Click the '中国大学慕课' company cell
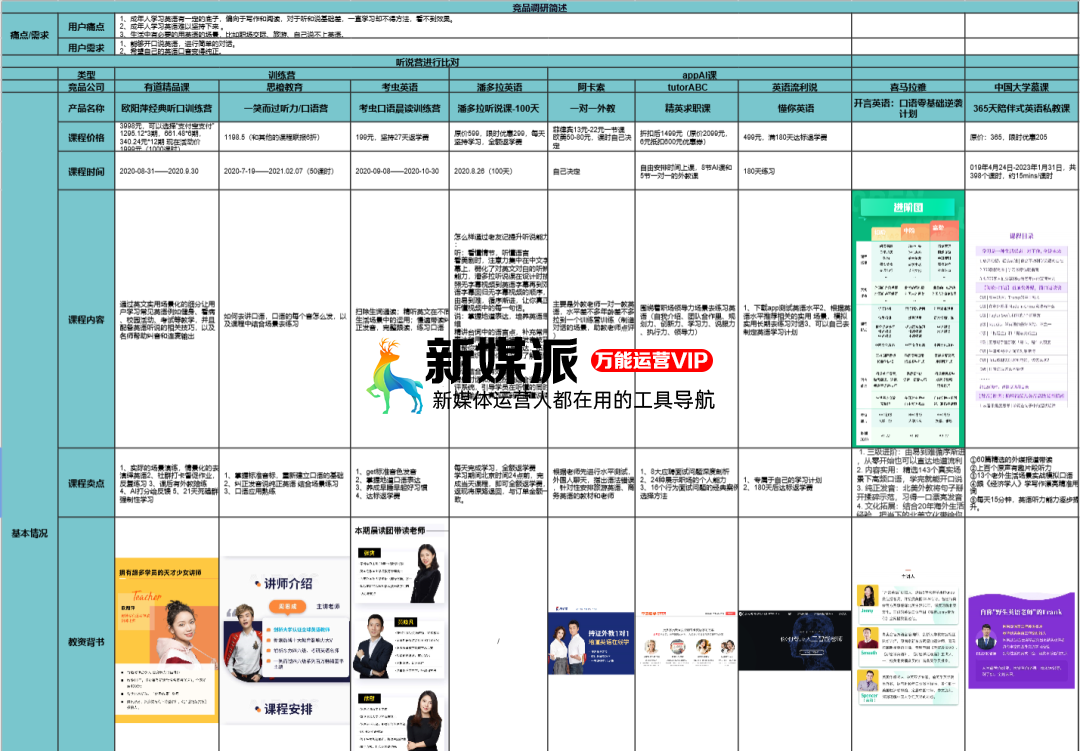 [x=1021, y=87]
